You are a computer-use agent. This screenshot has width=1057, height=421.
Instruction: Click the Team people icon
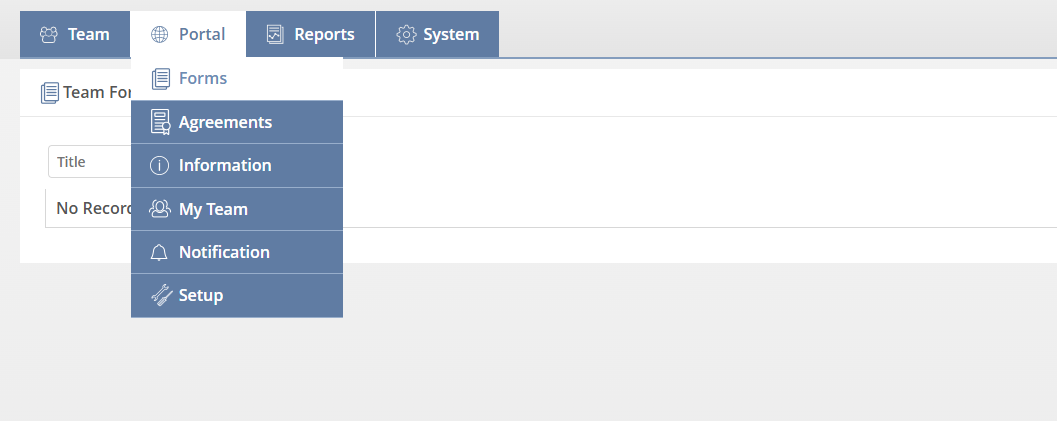click(x=49, y=35)
